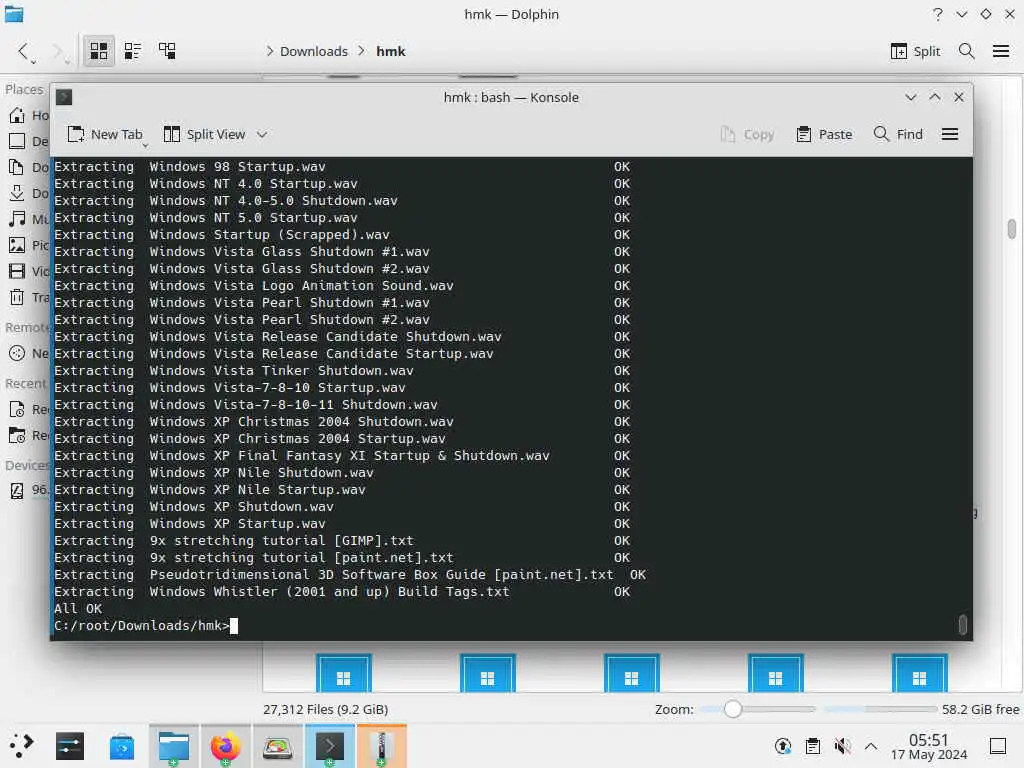Expand New Tab dropdown arrow in Konsole
Screen dimensions: 1024x768
(x=145, y=144)
